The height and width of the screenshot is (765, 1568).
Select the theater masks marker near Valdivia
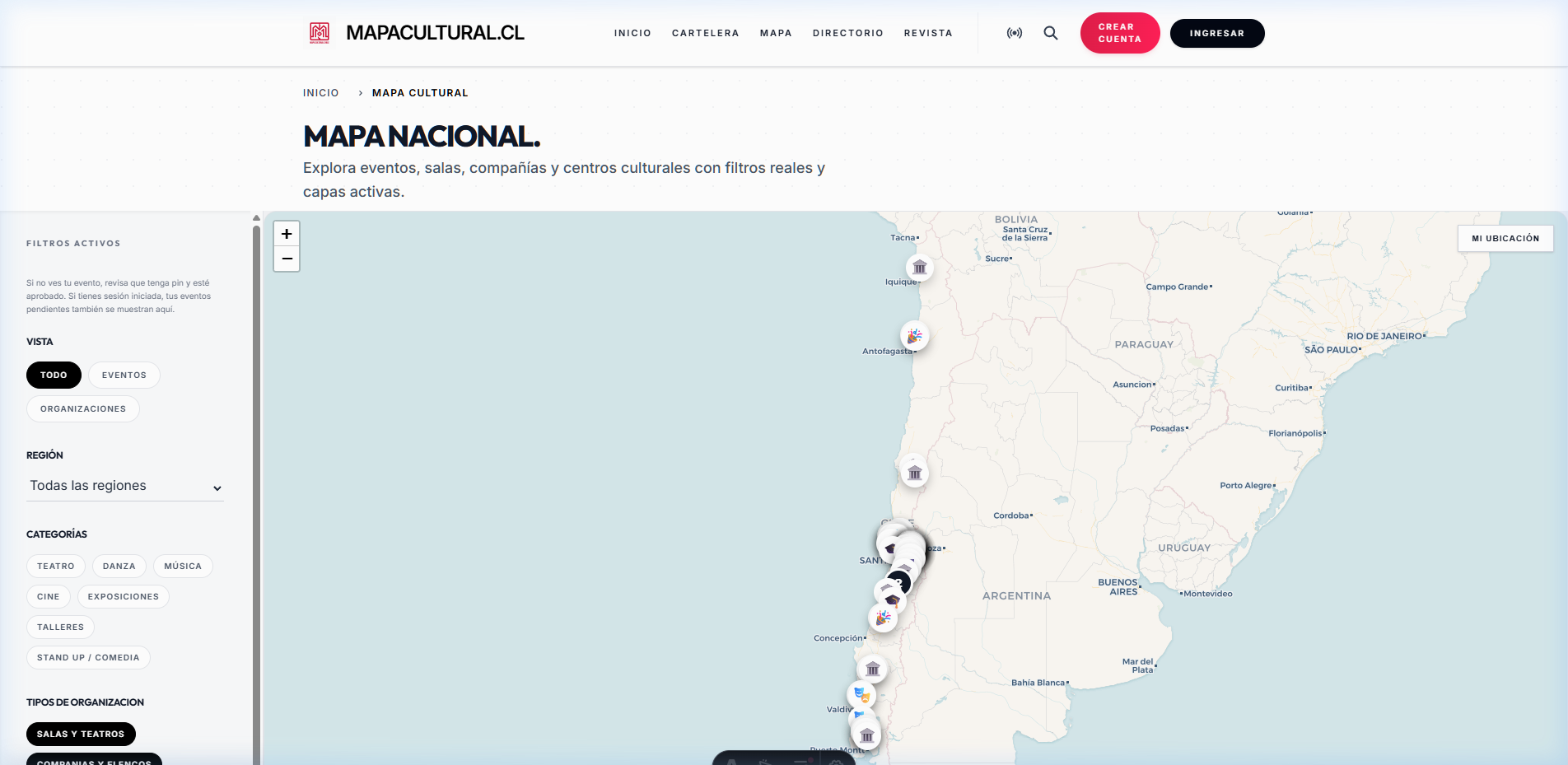click(862, 695)
